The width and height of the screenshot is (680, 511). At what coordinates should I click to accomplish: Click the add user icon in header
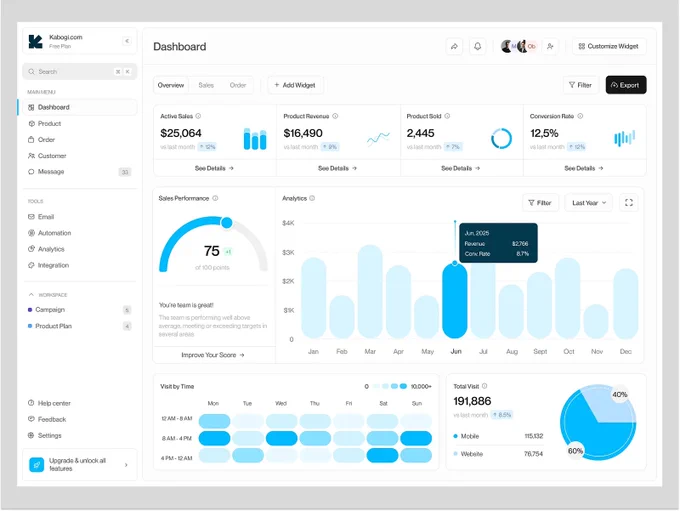[550, 46]
